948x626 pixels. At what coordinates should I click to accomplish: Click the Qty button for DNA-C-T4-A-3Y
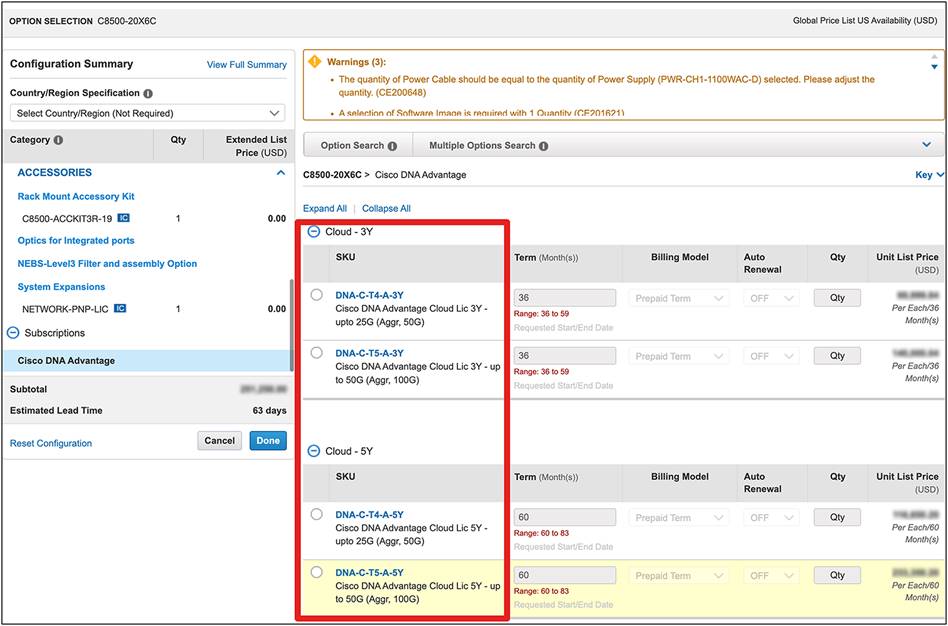837,298
